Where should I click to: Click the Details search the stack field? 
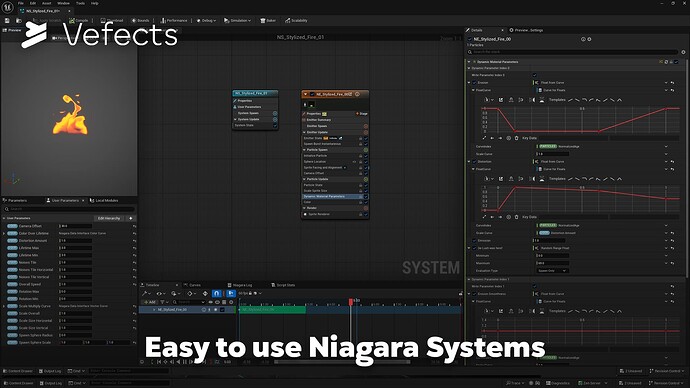coord(573,52)
